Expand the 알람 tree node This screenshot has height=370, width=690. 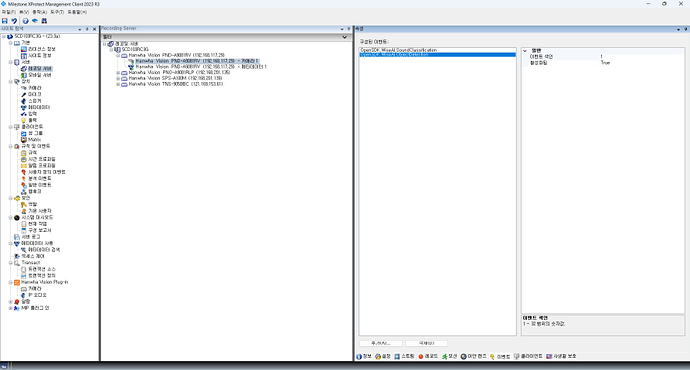coord(11,302)
